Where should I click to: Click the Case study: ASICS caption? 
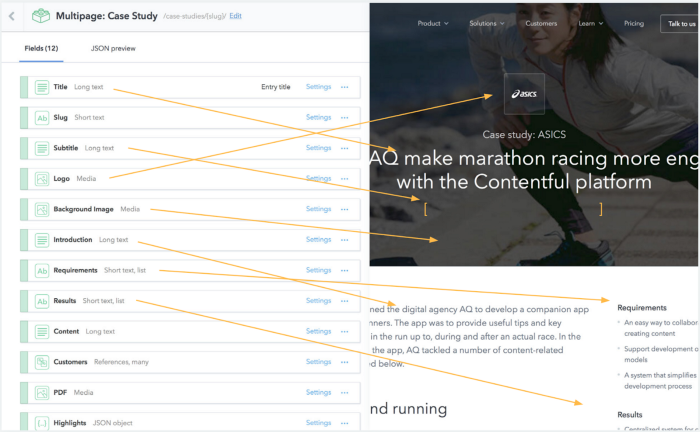point(524,135)
